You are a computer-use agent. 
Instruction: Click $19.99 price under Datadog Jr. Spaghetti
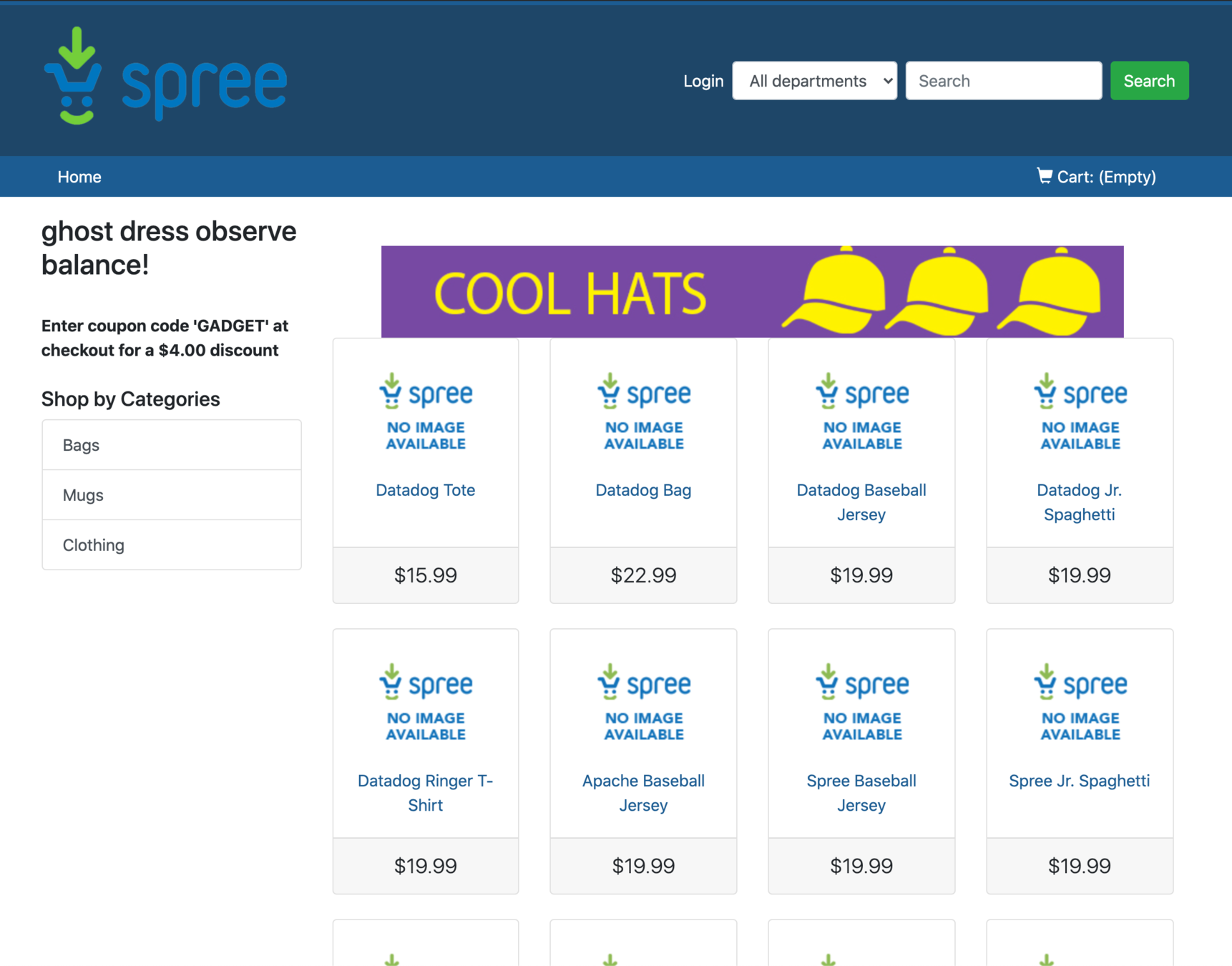click(1079, 575)
